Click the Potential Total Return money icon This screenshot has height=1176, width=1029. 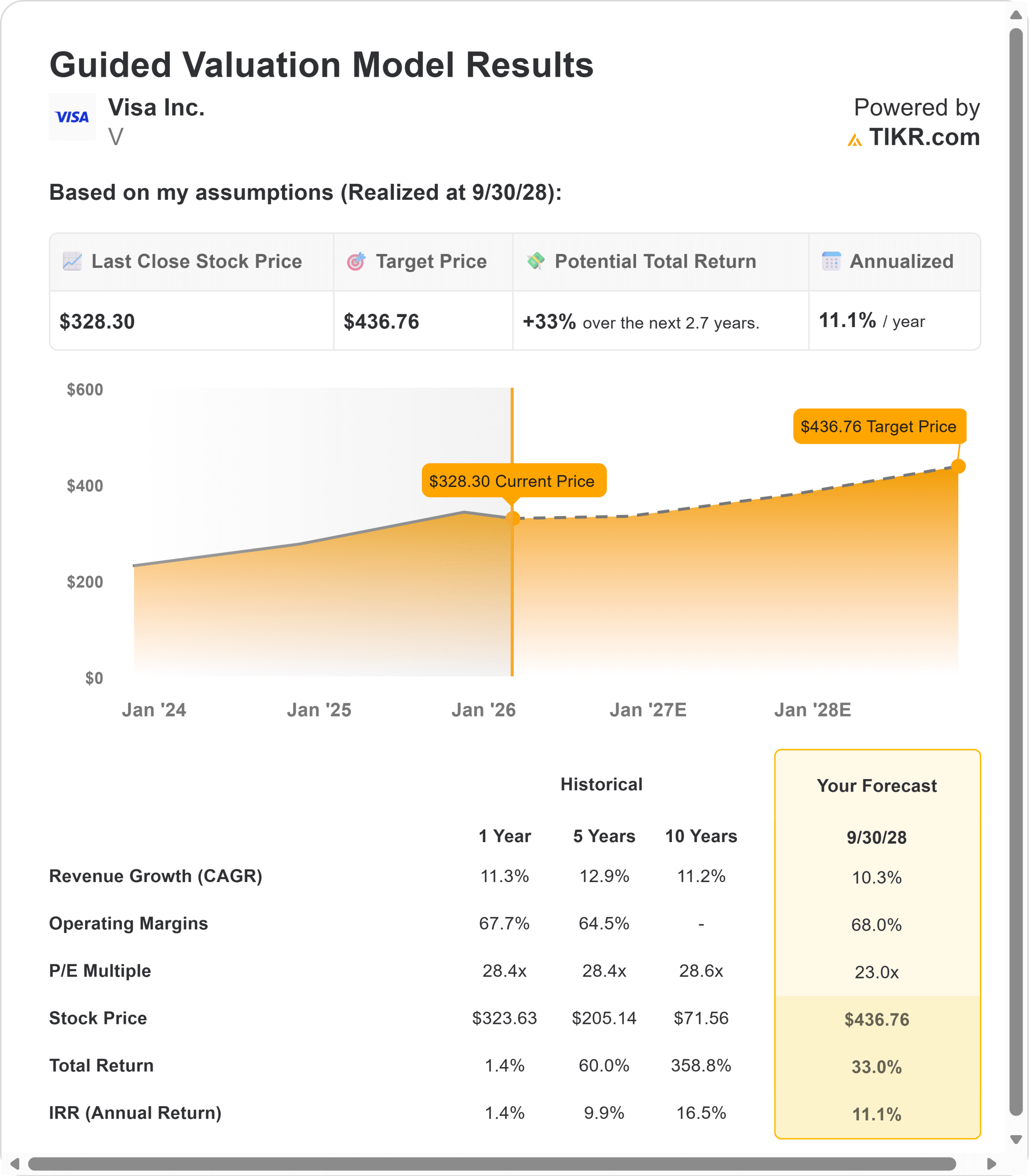(536, 260)
